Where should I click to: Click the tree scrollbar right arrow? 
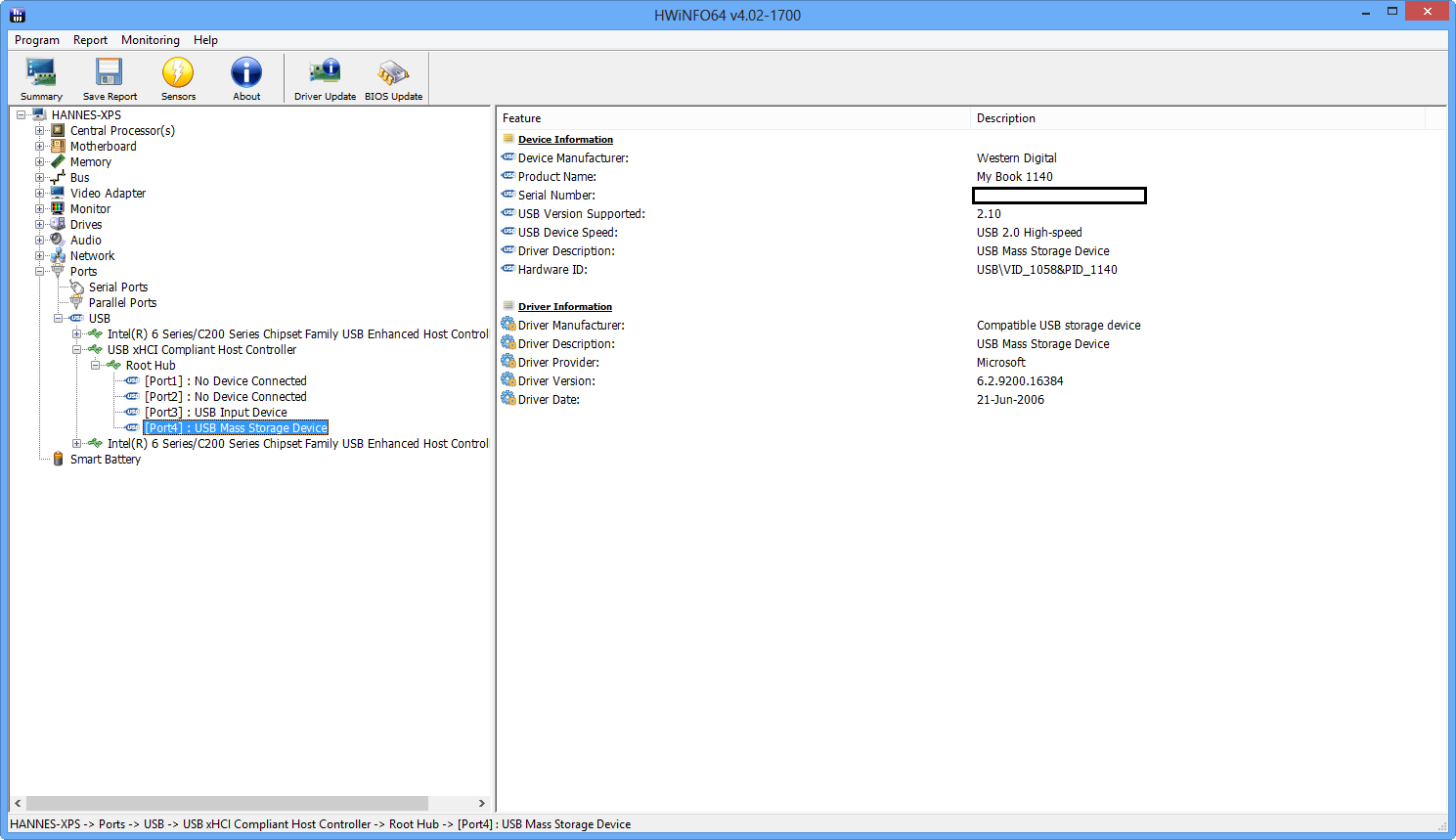coord(481,803)
